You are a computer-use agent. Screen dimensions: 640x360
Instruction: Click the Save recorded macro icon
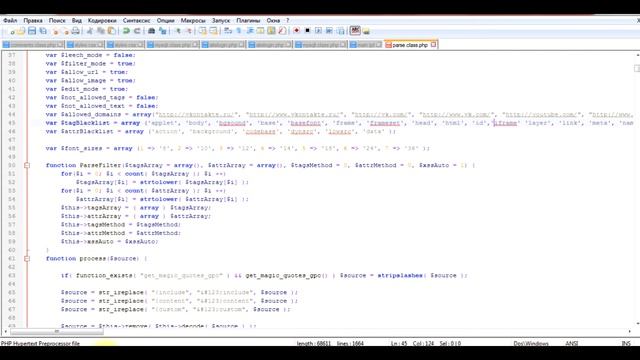[x=340, y=31]
